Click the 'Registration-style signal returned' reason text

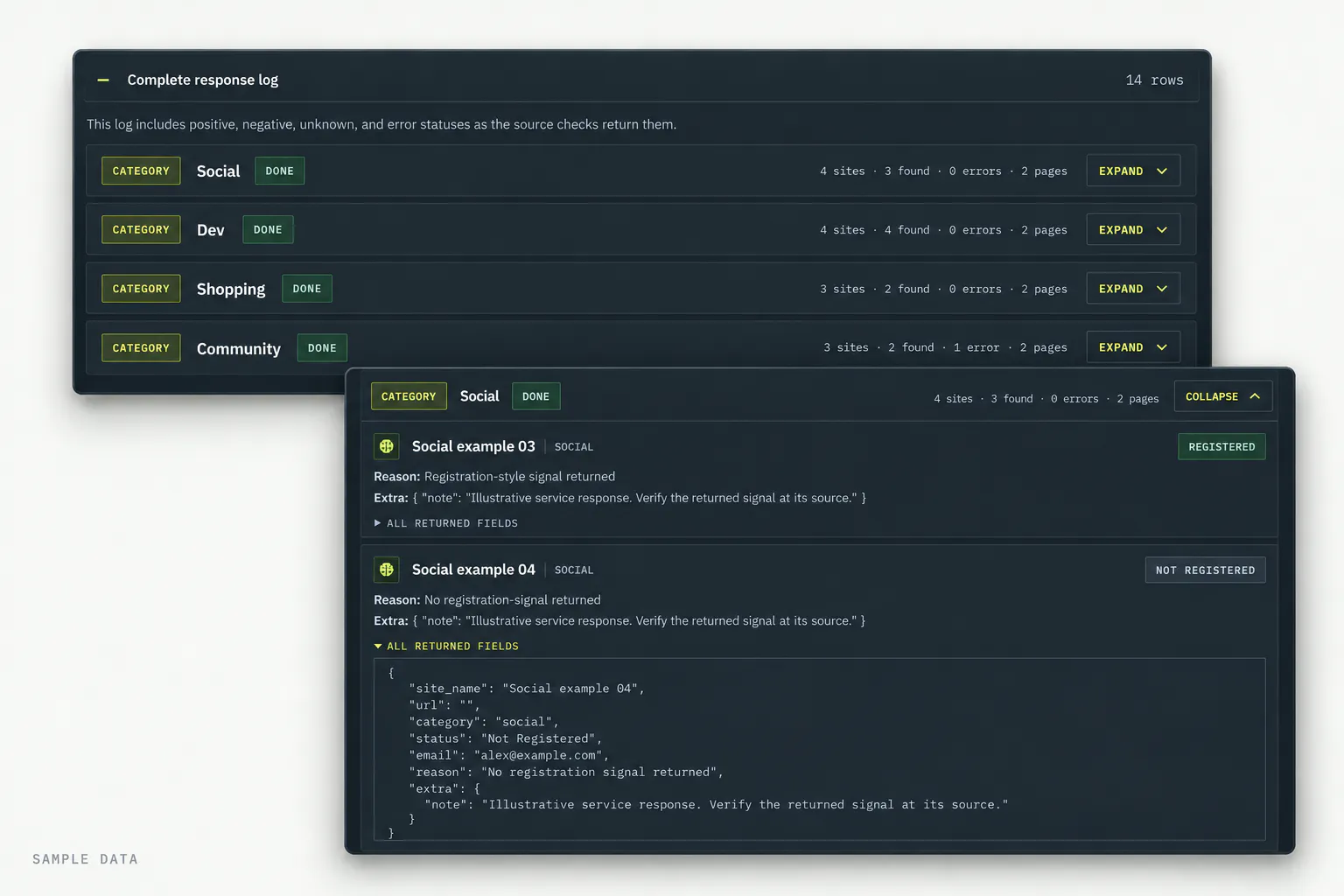pyautogui.click(x=520, y=477)
